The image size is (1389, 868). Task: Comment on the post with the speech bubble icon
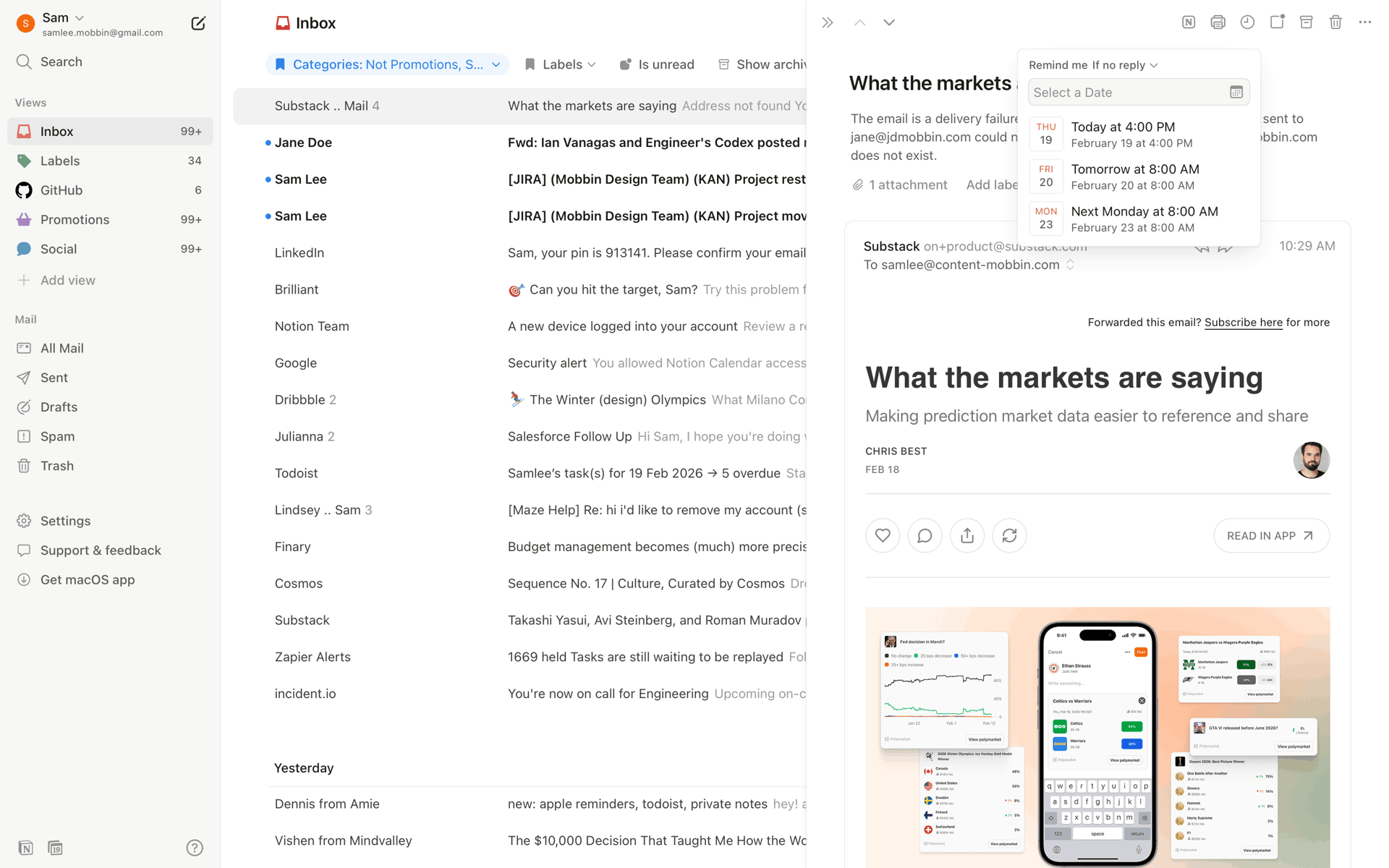point(925,536)
